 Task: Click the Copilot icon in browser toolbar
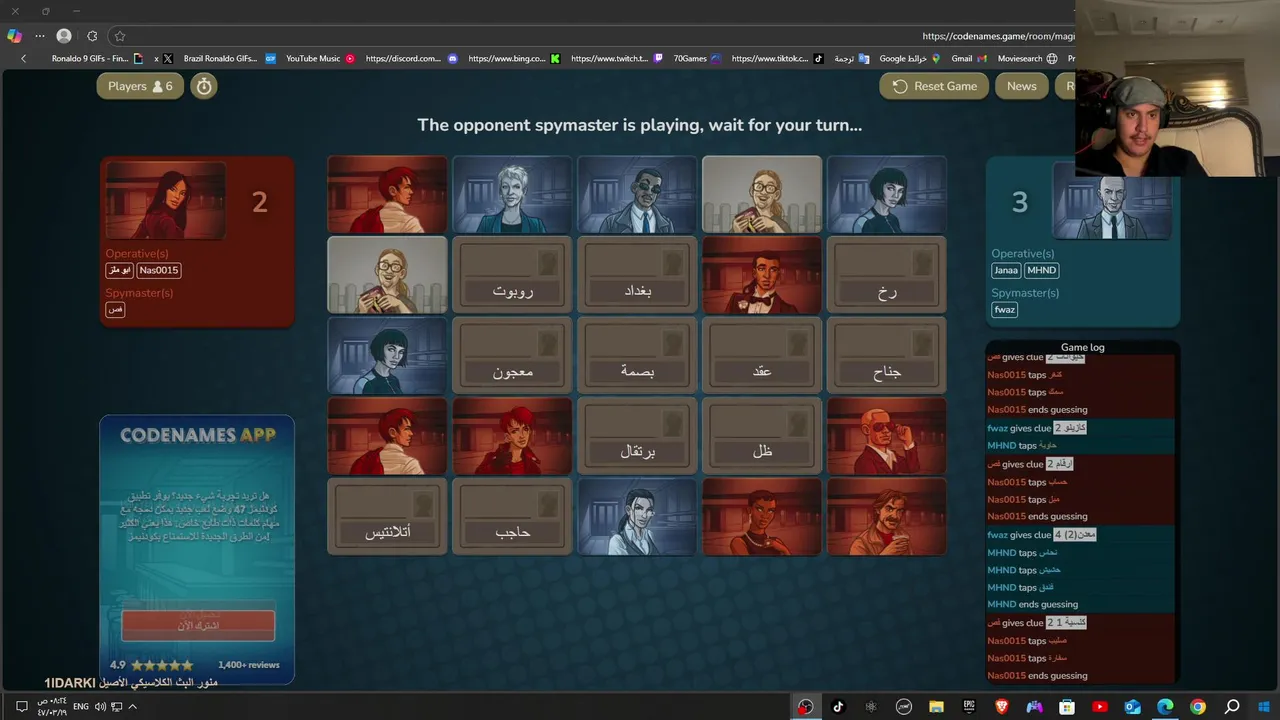tap(14, 36)
